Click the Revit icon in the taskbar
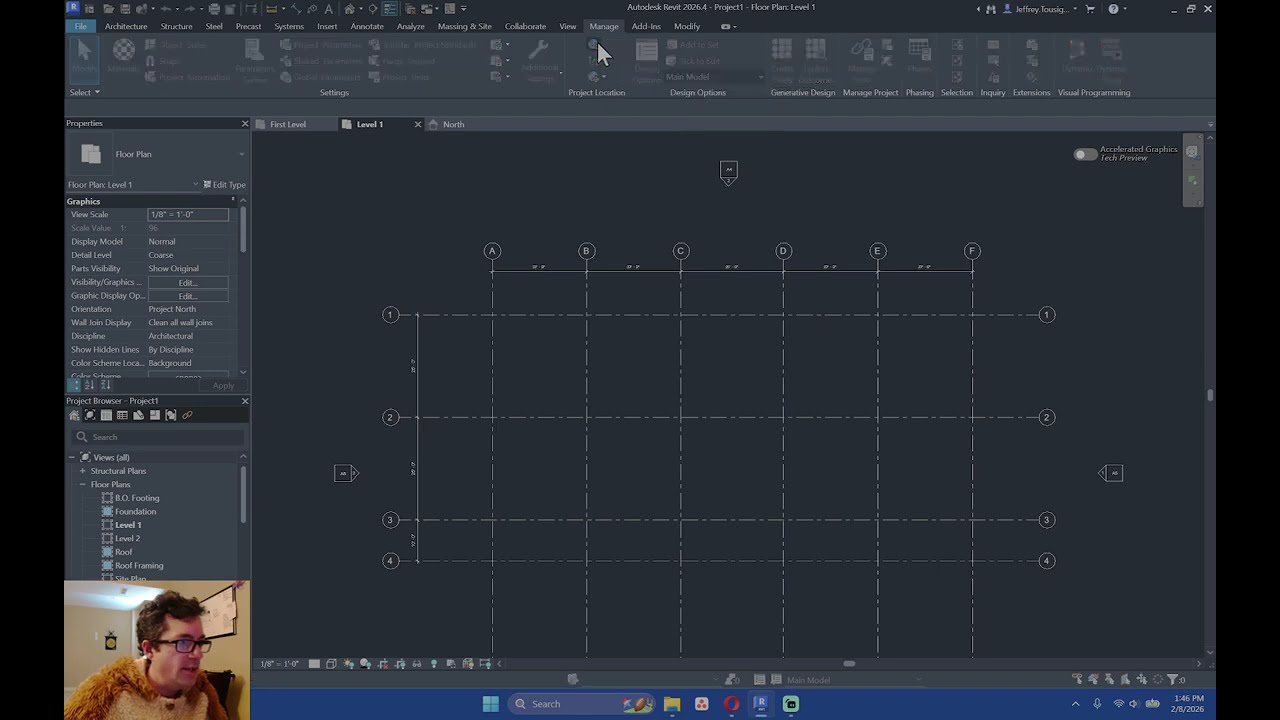 (761, 704)
